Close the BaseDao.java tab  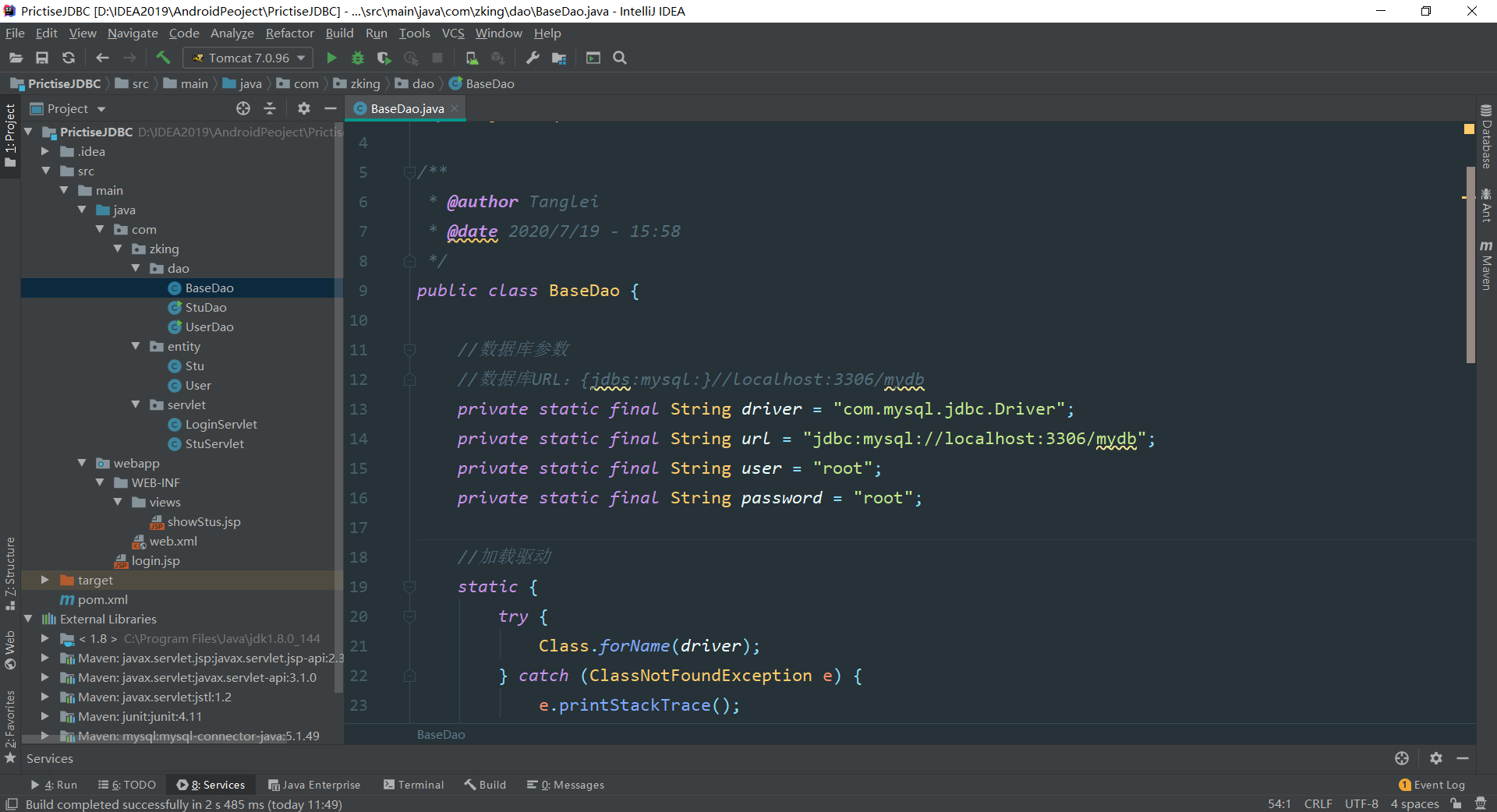tap(455, 108)
